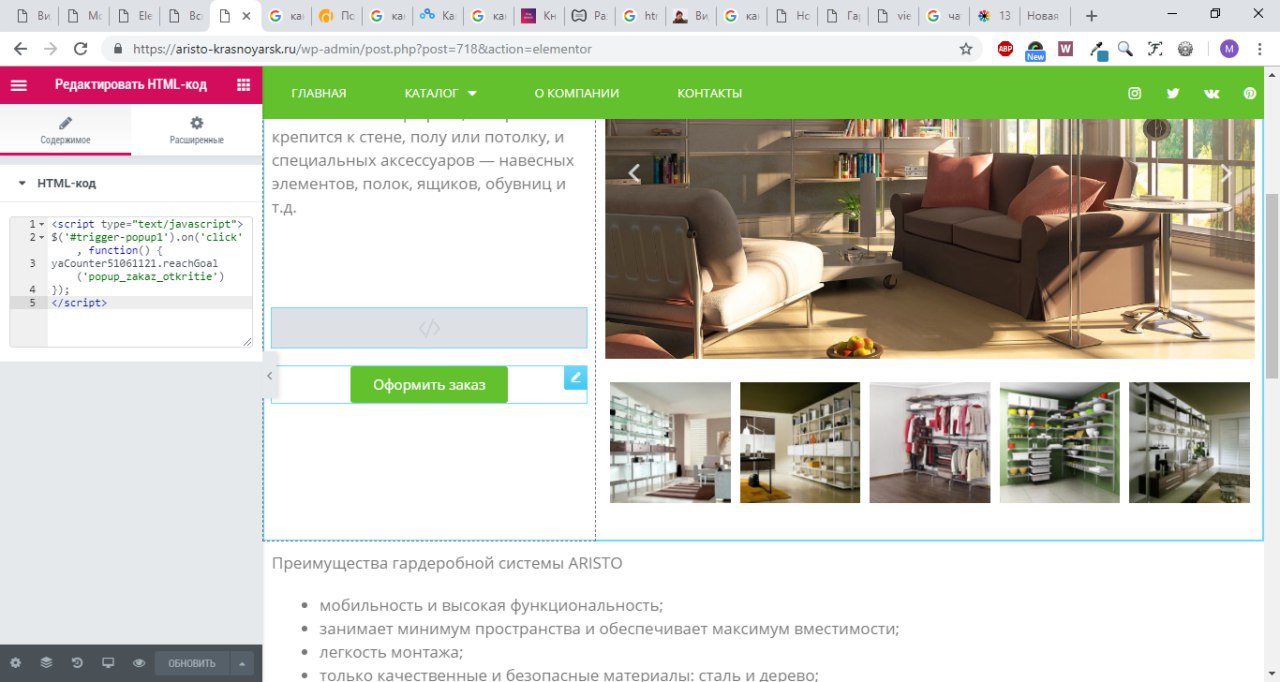
Task: Click the Оформить заказ button
Action: pyautogui.click(x=429, y=385)
